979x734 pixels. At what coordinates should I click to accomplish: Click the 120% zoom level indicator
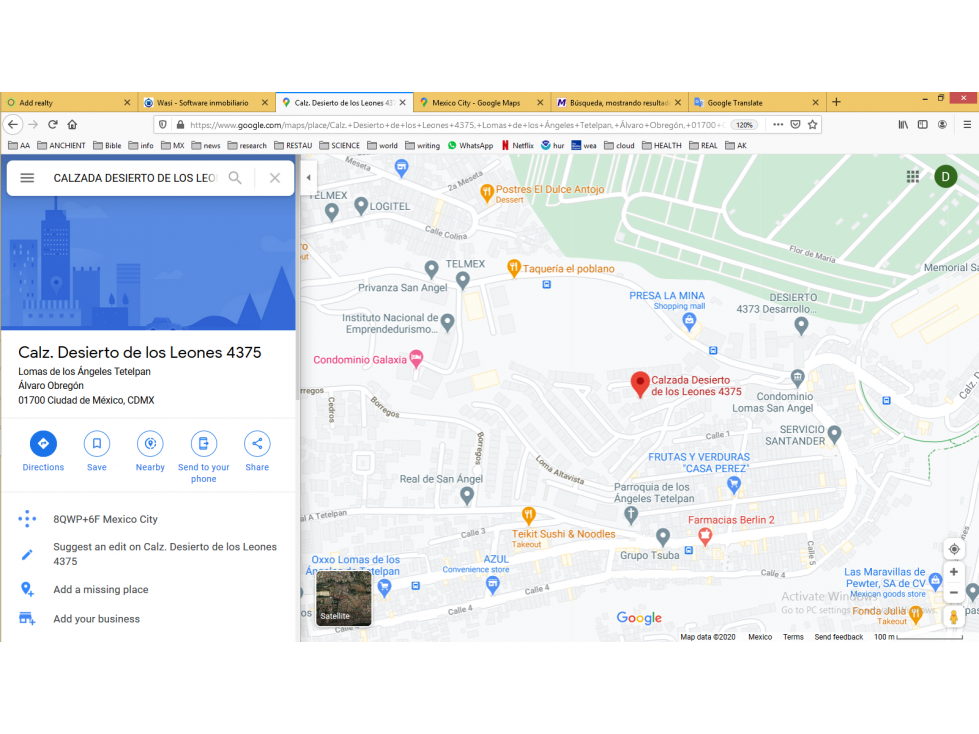click(744, 125)
